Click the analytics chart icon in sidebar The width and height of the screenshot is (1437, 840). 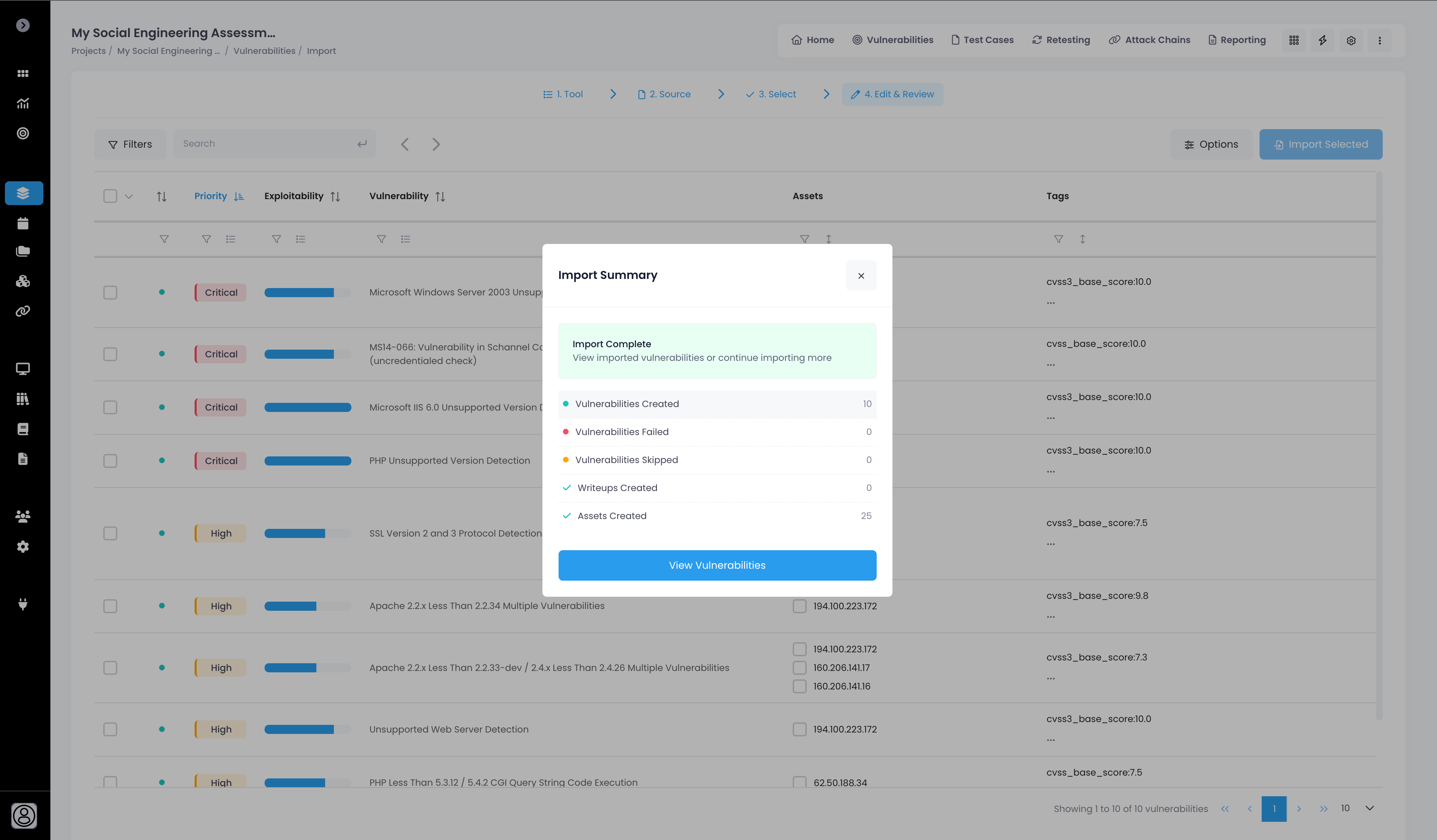click(23, 103)
